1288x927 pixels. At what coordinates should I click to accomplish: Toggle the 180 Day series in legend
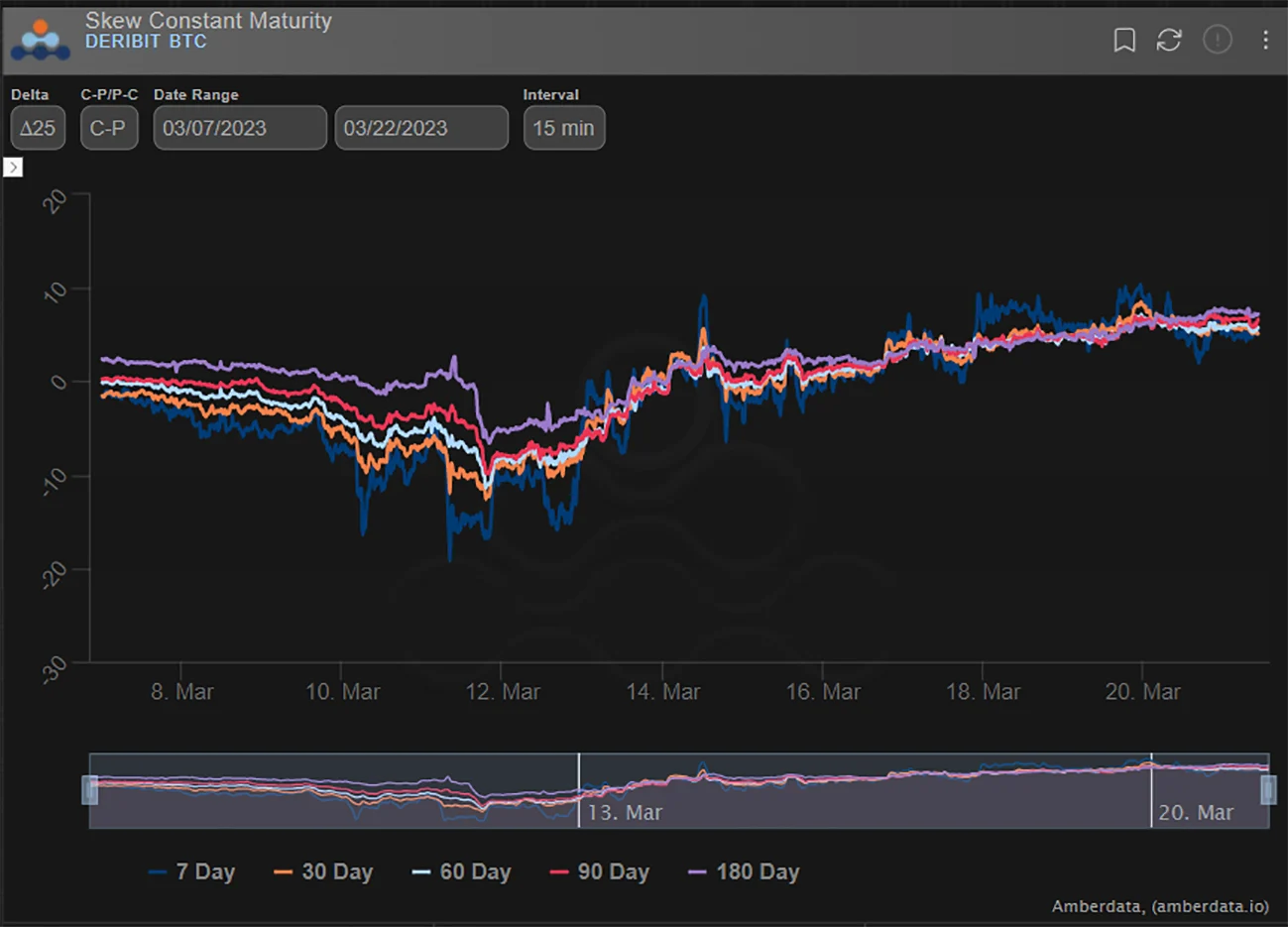744,871
